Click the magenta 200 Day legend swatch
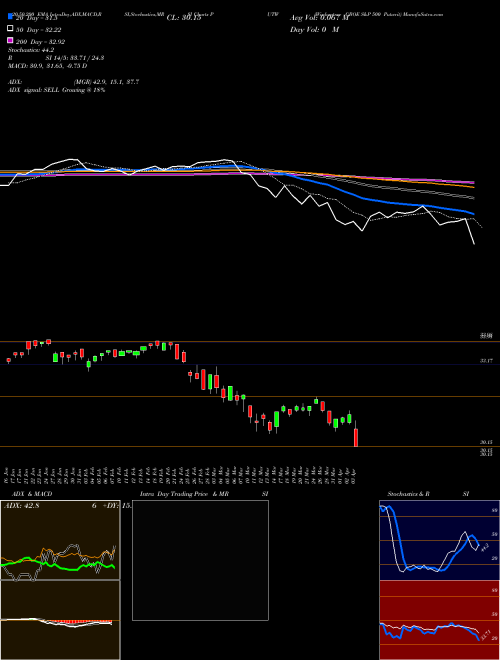500x660 pixels. pyautogui.click(x=10, y=40)
